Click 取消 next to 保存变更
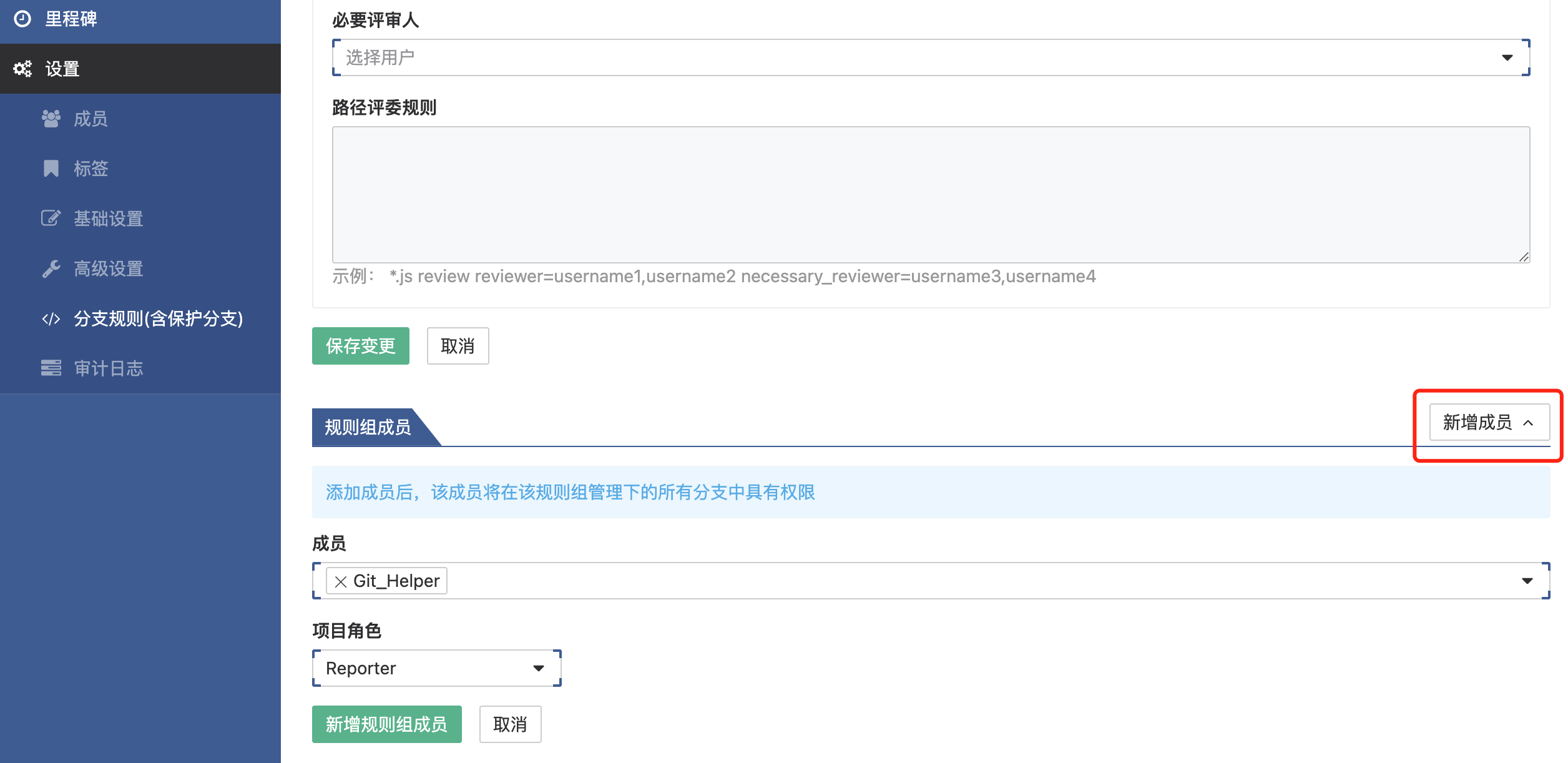 click(458, 346)
